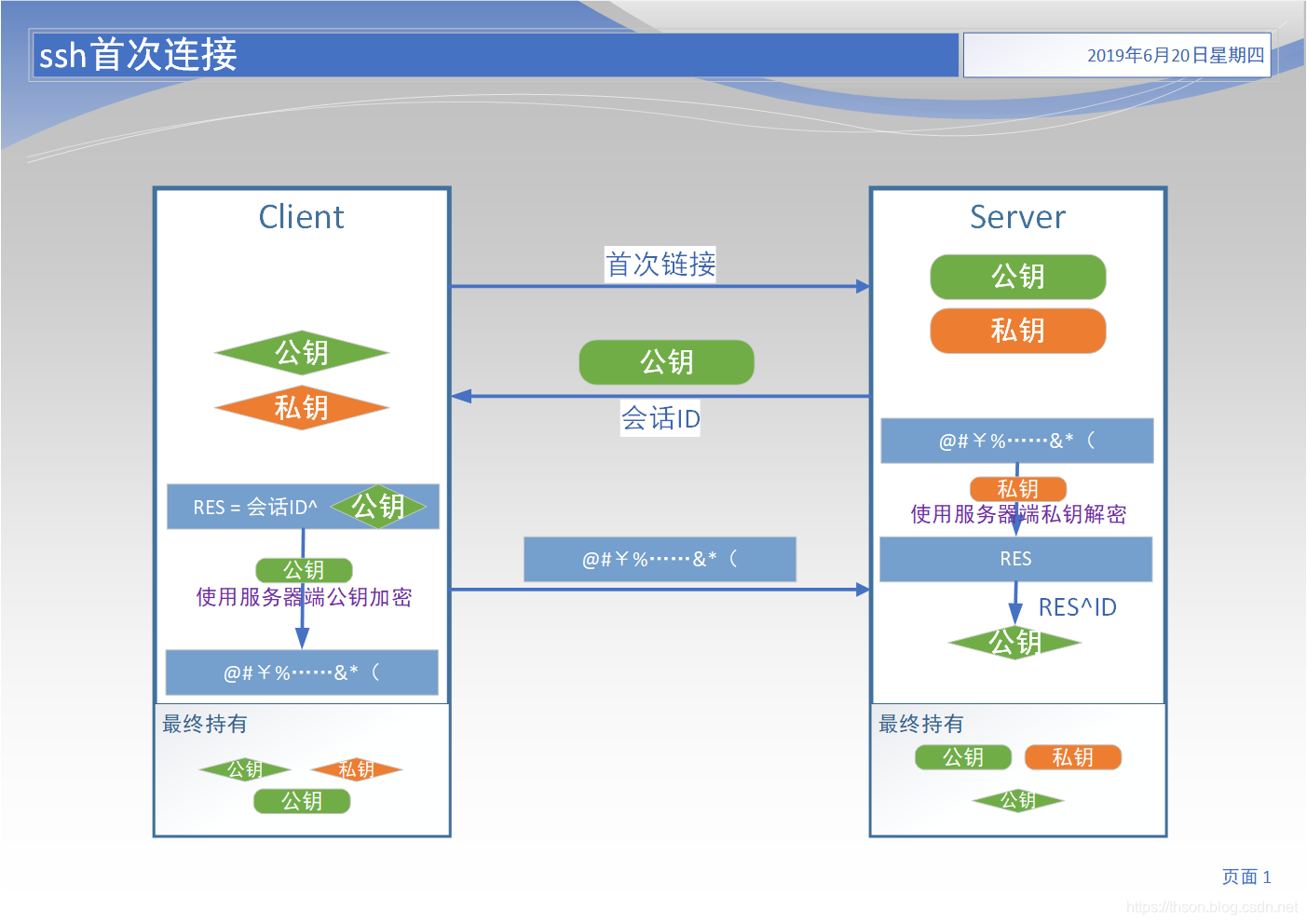The width and height of the screenshot is (1307, 924).
Task: Select the green 公钥 pill in the Server's 最终持有 section
Action: click(963, 757)
